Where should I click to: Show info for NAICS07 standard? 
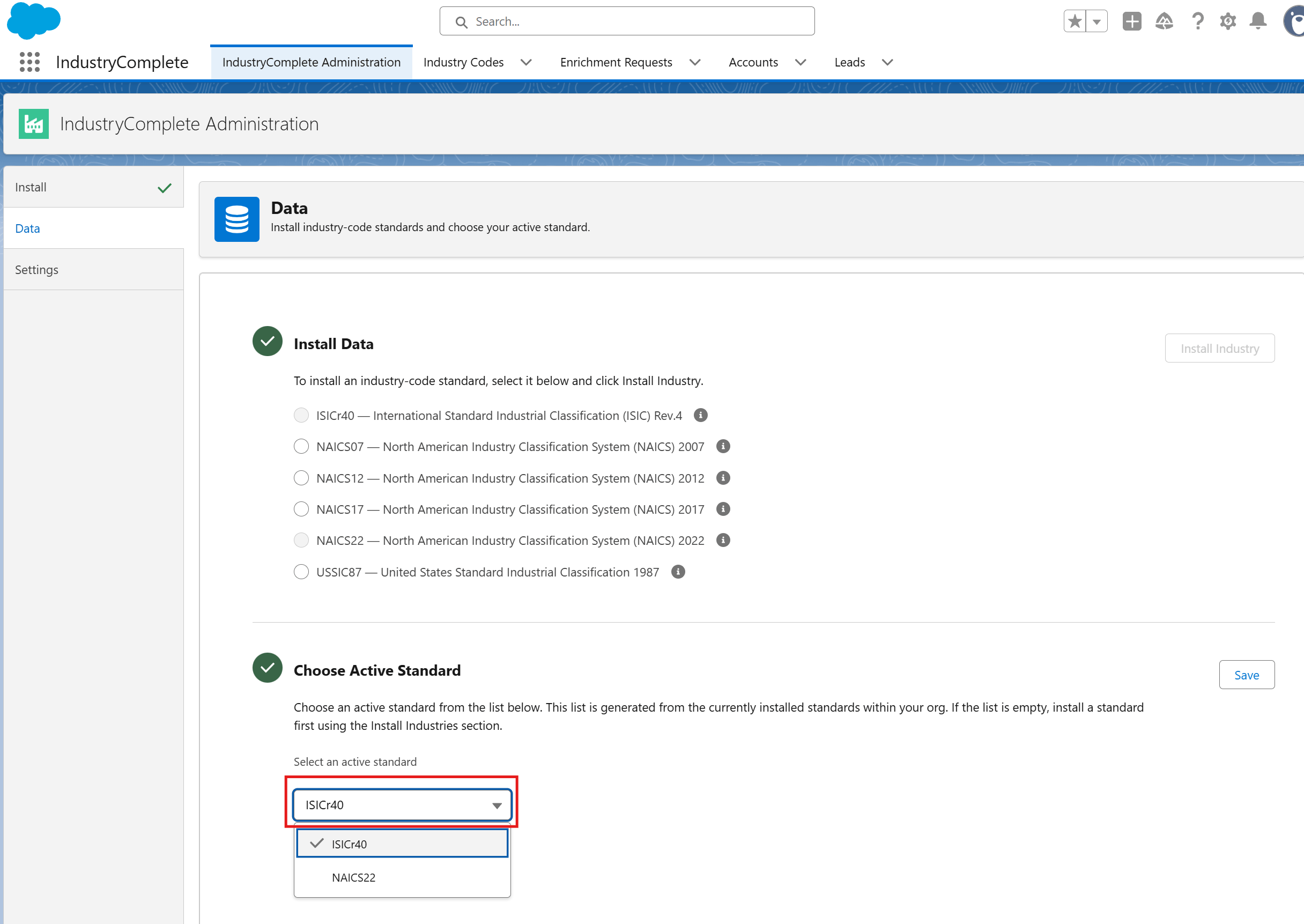[723, 447]
